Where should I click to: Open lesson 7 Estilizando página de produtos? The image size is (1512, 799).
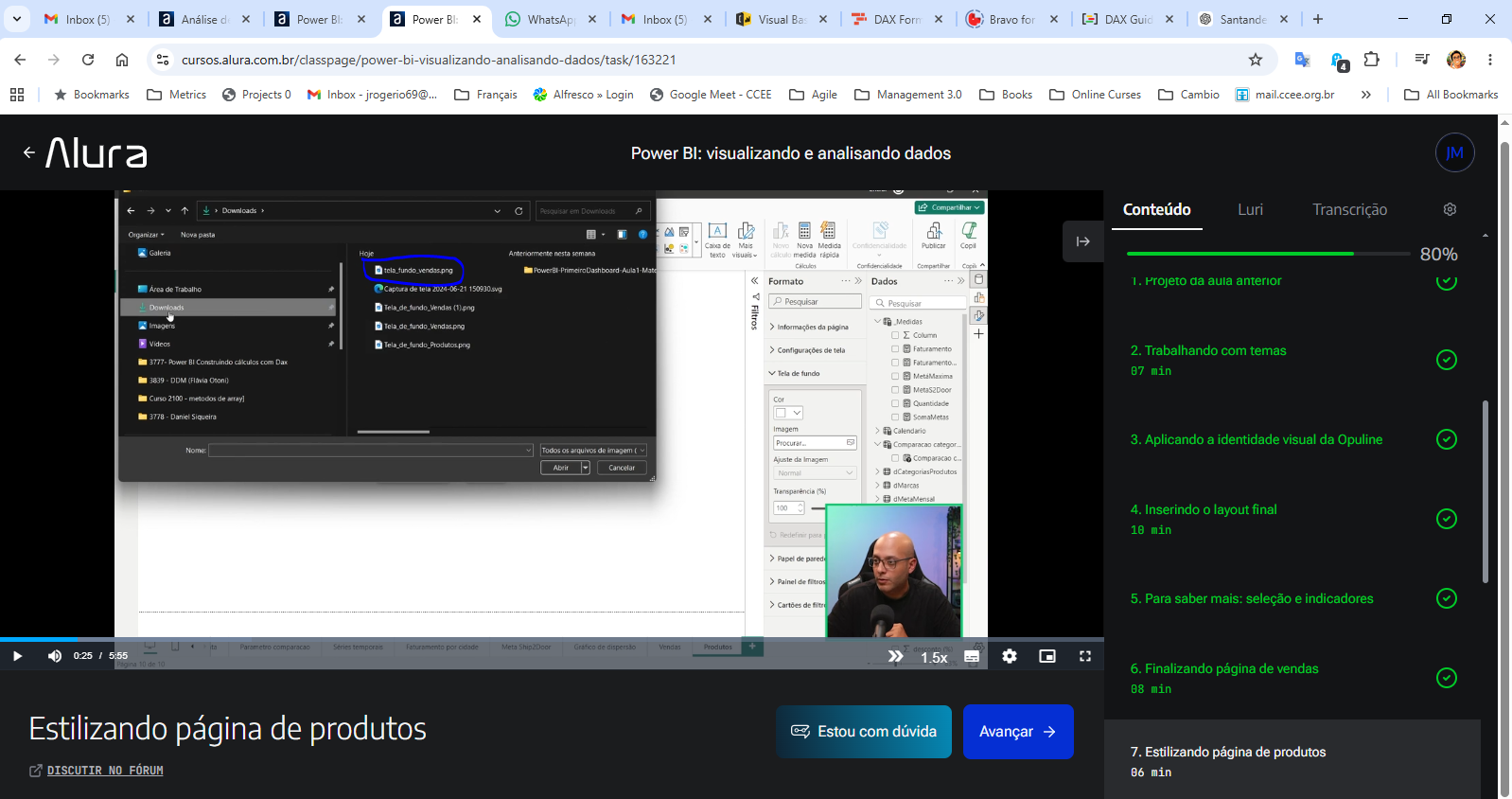click(1228, 752)
